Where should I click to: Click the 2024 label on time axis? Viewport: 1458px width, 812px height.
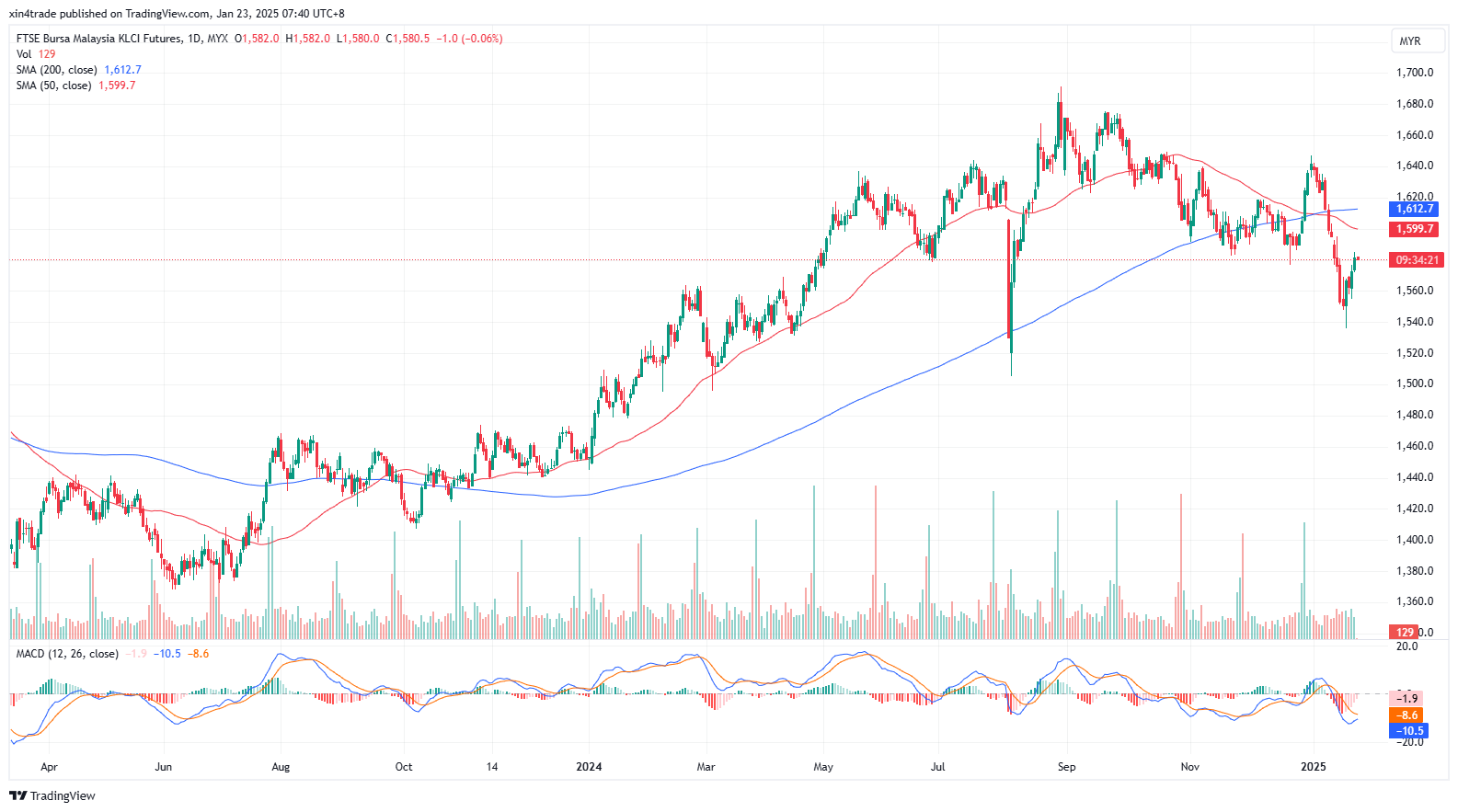pyautogui.click(x=589, y=767)
